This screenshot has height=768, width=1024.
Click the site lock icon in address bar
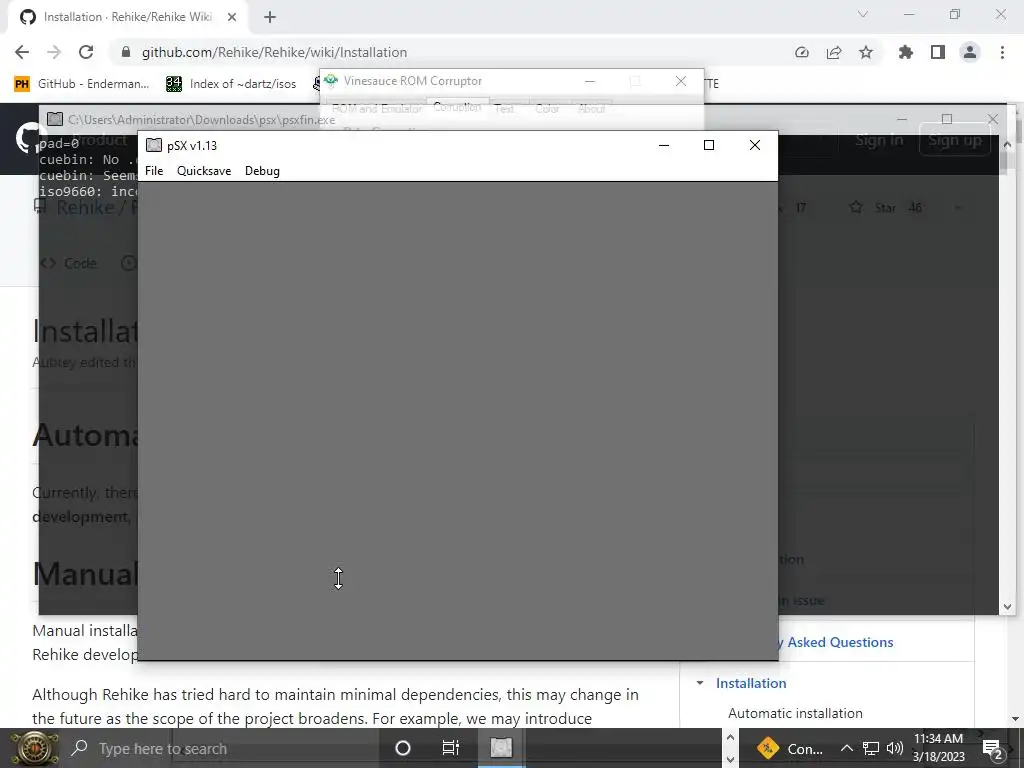click(x=126, y=52)
